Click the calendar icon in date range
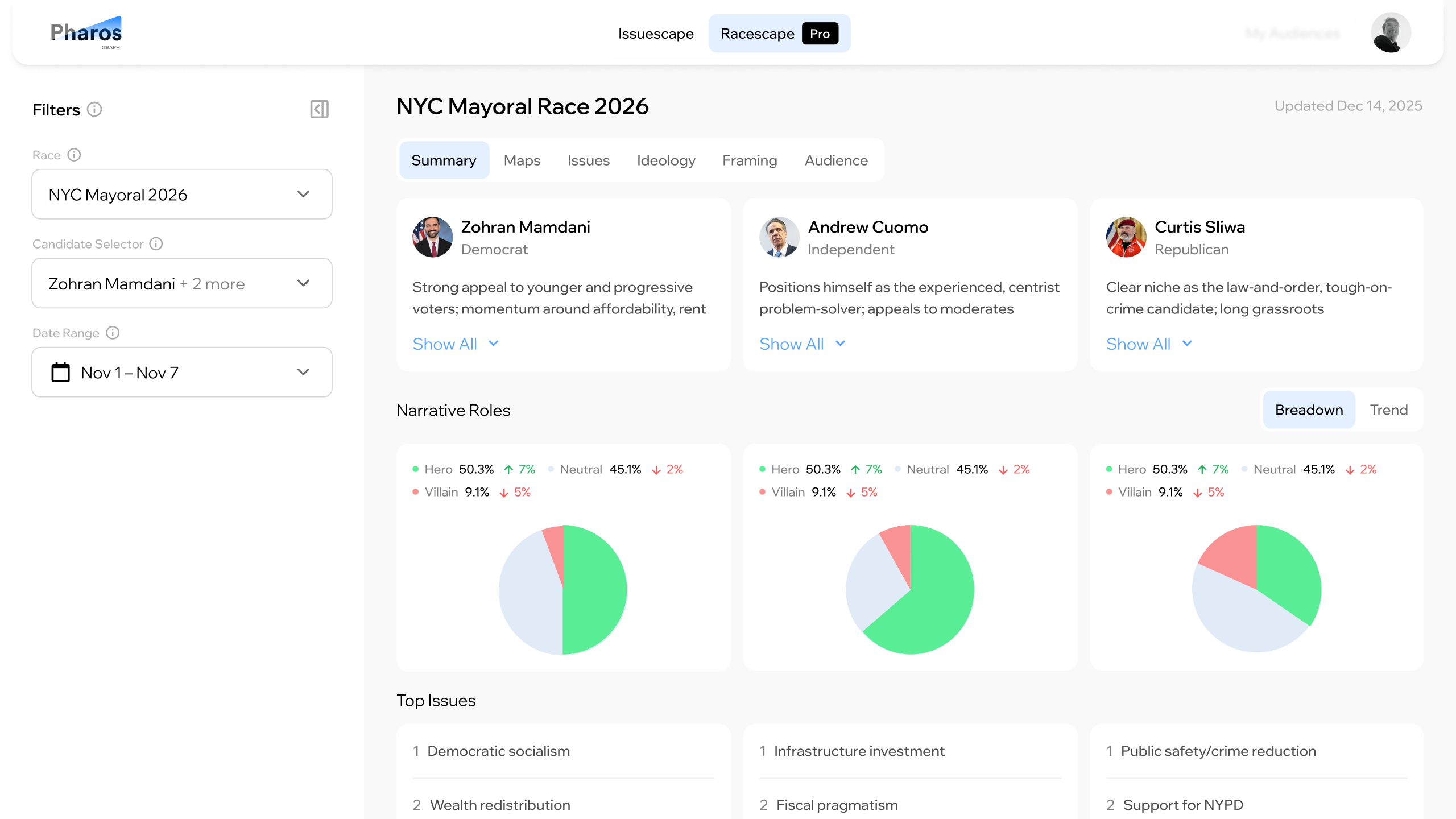 [x=61, y=373]
